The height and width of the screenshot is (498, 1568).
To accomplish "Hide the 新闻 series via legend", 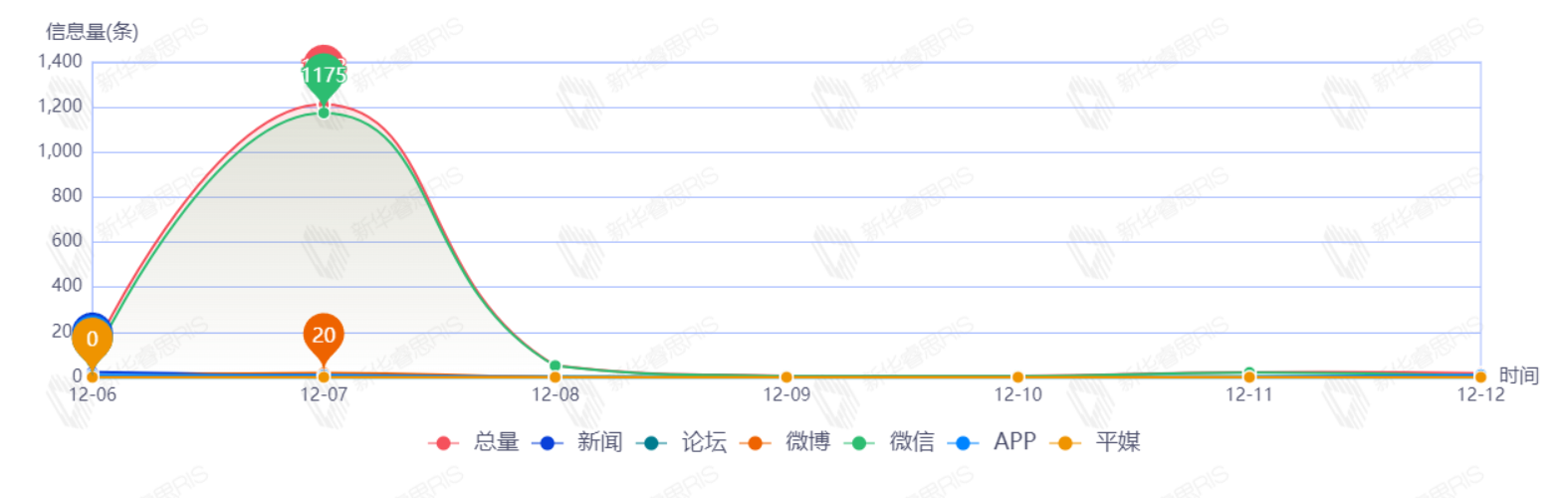I will coord(577,442).
